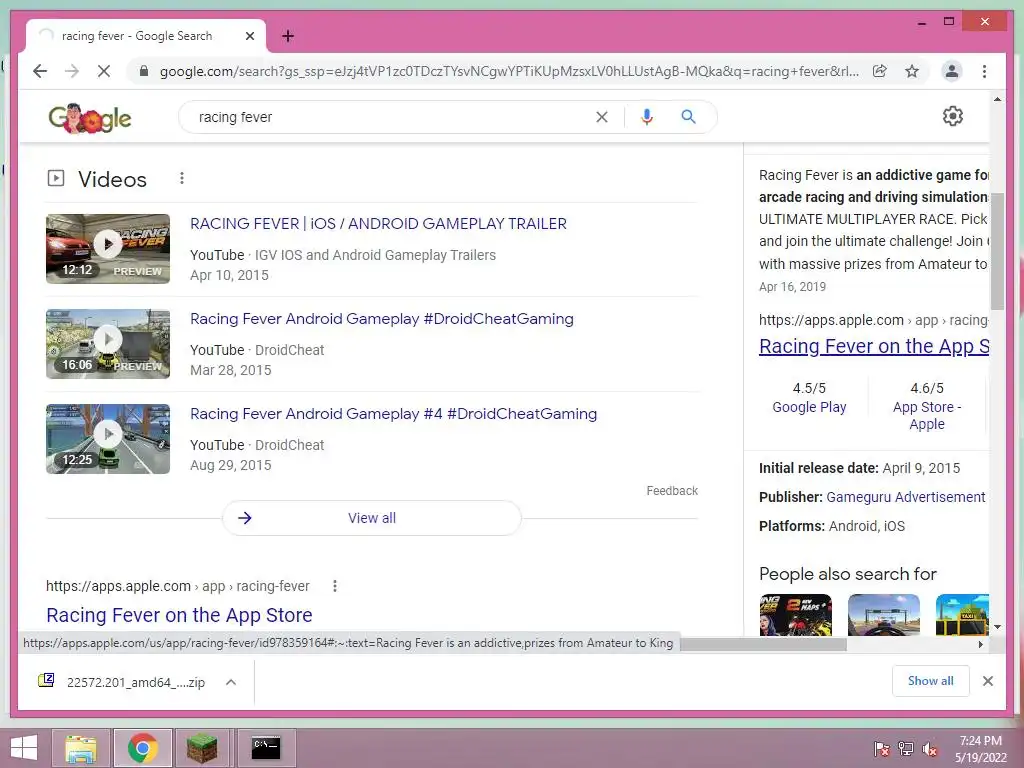Click the Feedback link under videos
Image resolution: width=1024 pixels, height=768 pixels.
point(672,490)
